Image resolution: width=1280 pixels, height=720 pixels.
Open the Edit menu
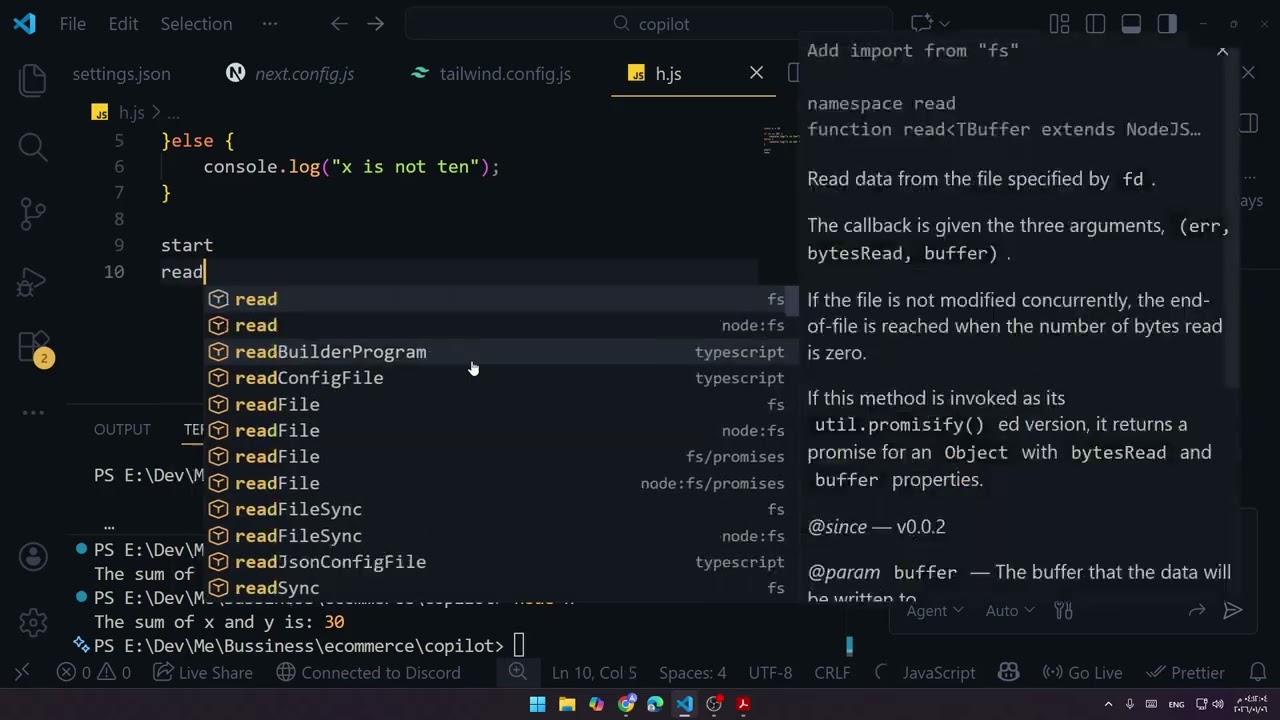click(x=123, y=24)
